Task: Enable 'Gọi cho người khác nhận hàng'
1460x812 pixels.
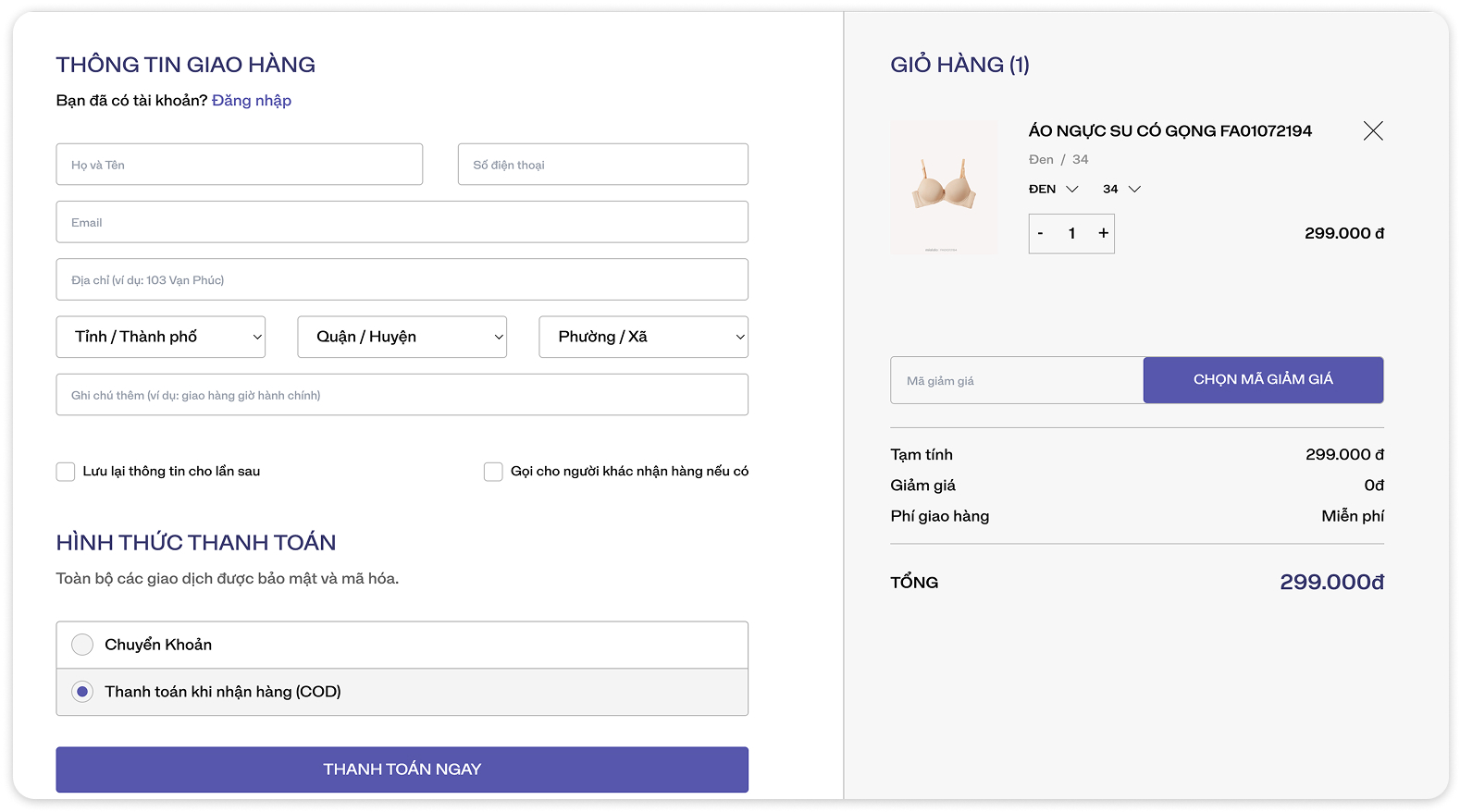Action: point(493,473)
